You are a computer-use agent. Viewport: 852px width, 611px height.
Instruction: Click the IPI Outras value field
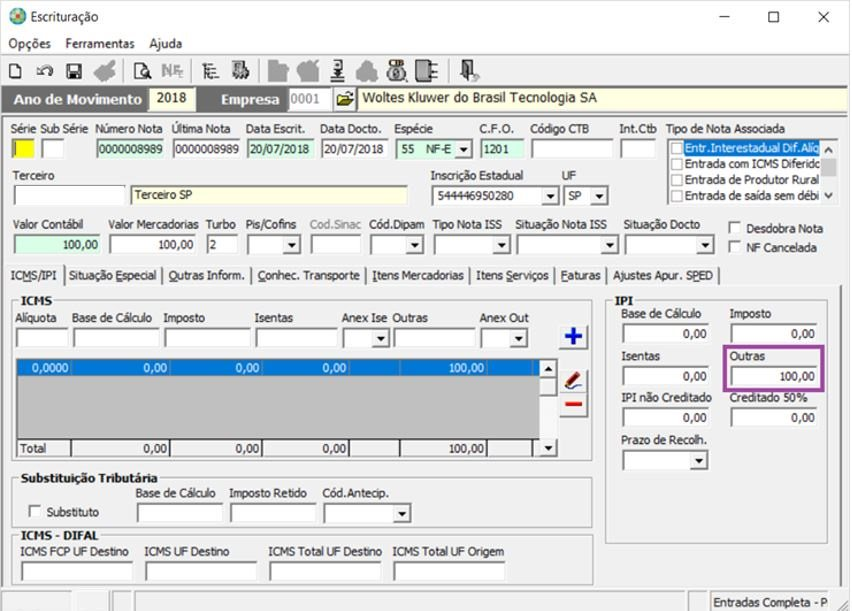click(772, 377)
